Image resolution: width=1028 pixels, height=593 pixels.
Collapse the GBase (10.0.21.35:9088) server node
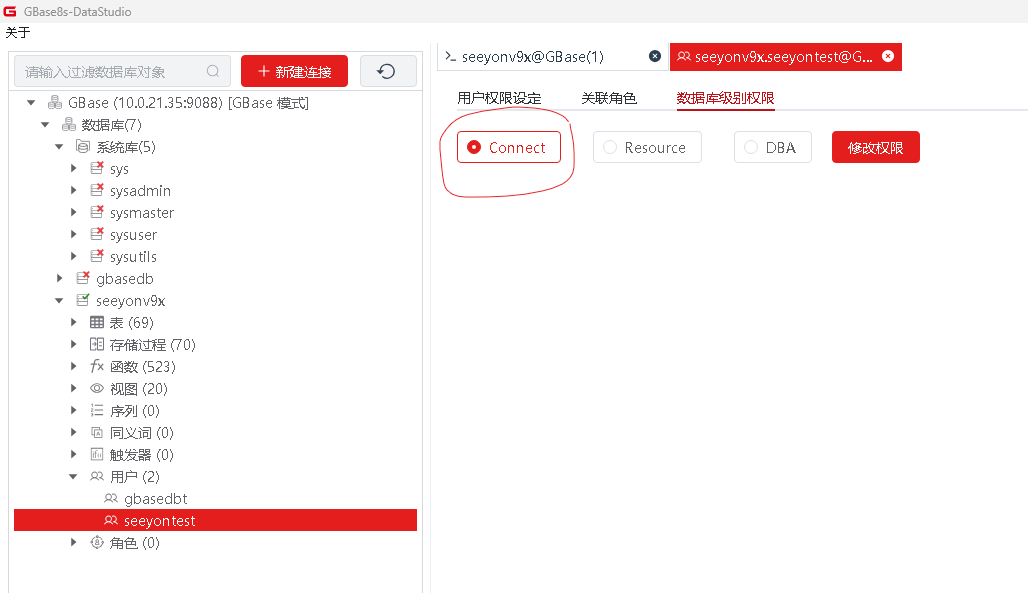pyautogui.click(x=31, y=102)
